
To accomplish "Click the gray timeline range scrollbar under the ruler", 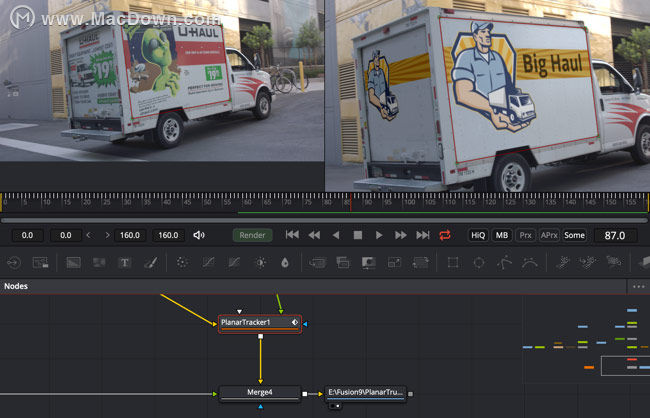I will pos(325,221).
